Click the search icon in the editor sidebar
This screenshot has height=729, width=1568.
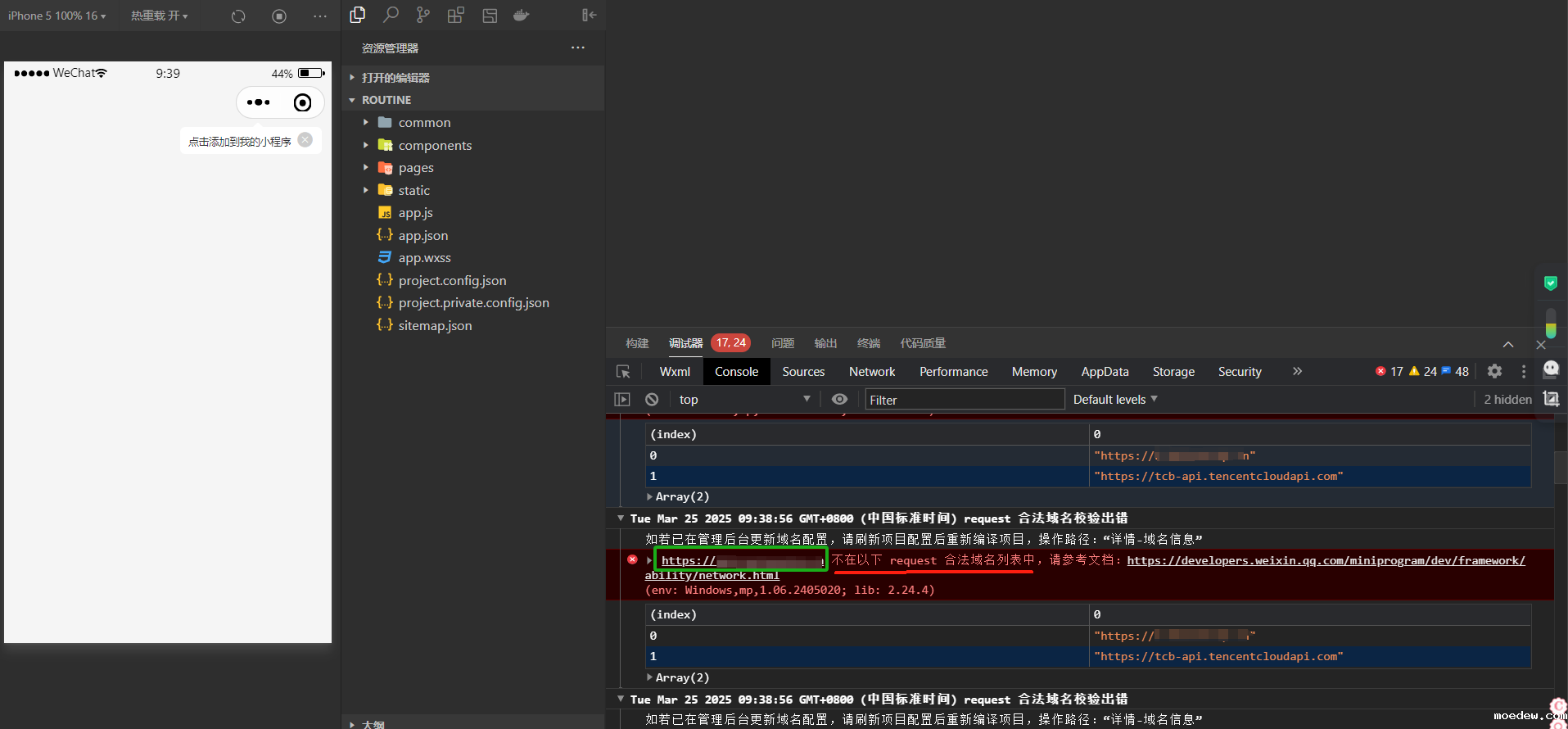pyautogui.click(x=391, y=15)
